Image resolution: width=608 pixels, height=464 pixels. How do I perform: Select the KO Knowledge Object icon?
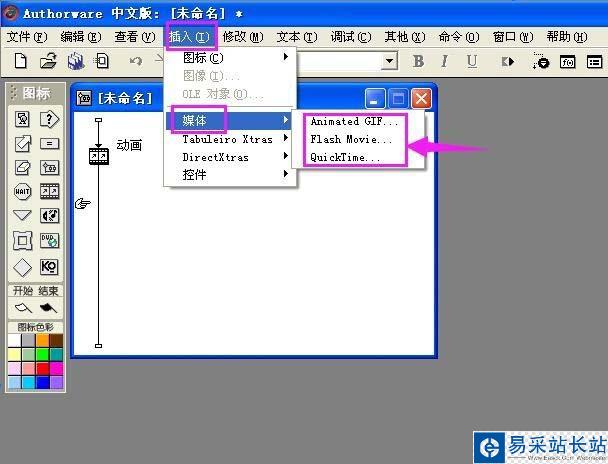pyautogui.click(x=50, y=267)
